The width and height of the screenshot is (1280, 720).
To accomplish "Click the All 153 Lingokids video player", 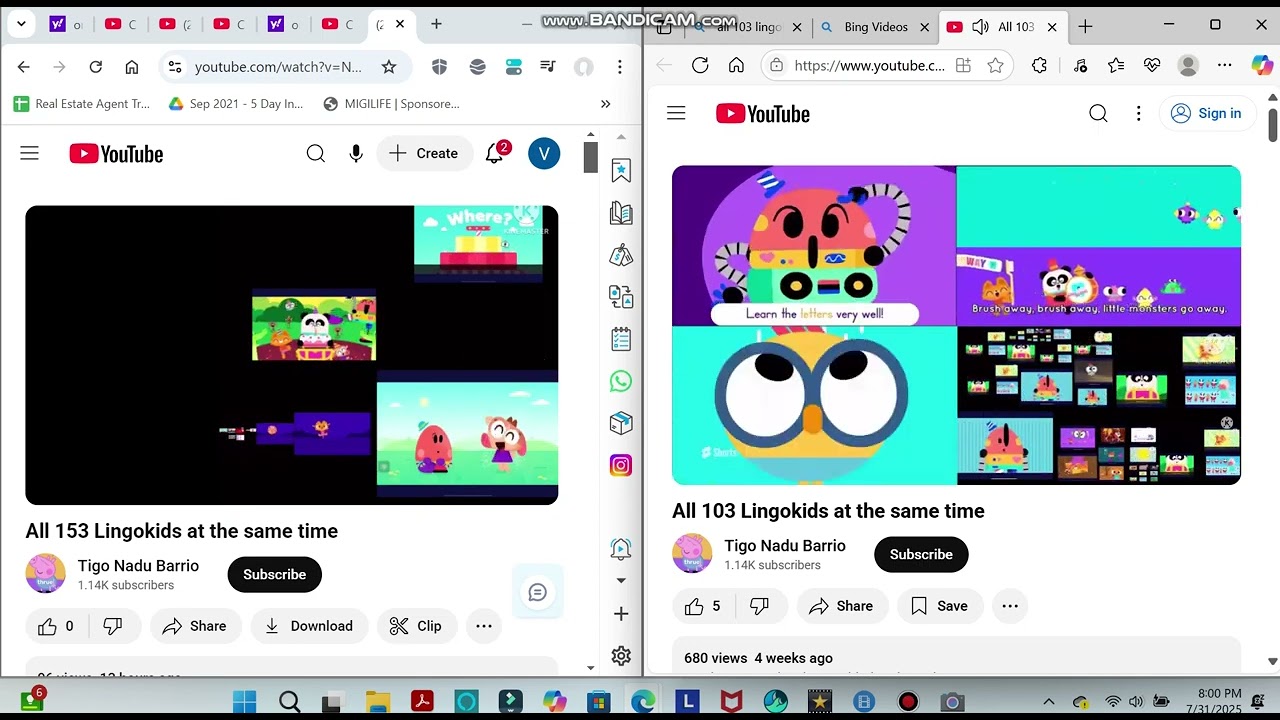I will (292, 355).
